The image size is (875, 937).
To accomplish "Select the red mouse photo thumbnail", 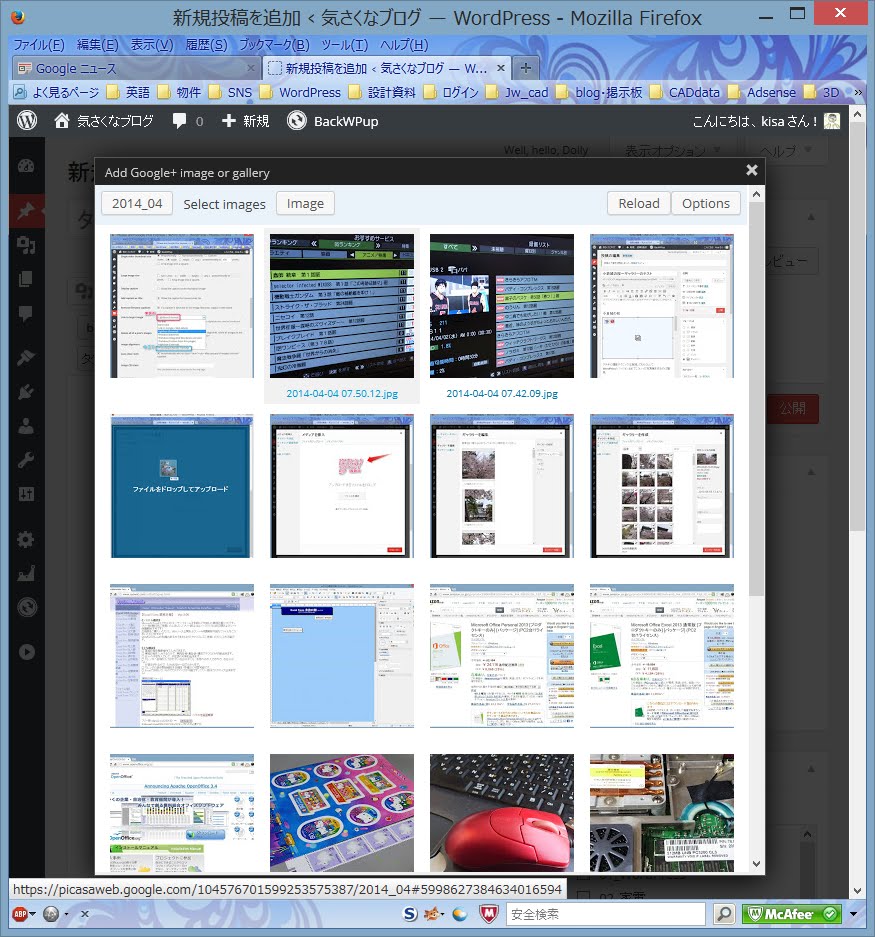I will coord(502,813).
